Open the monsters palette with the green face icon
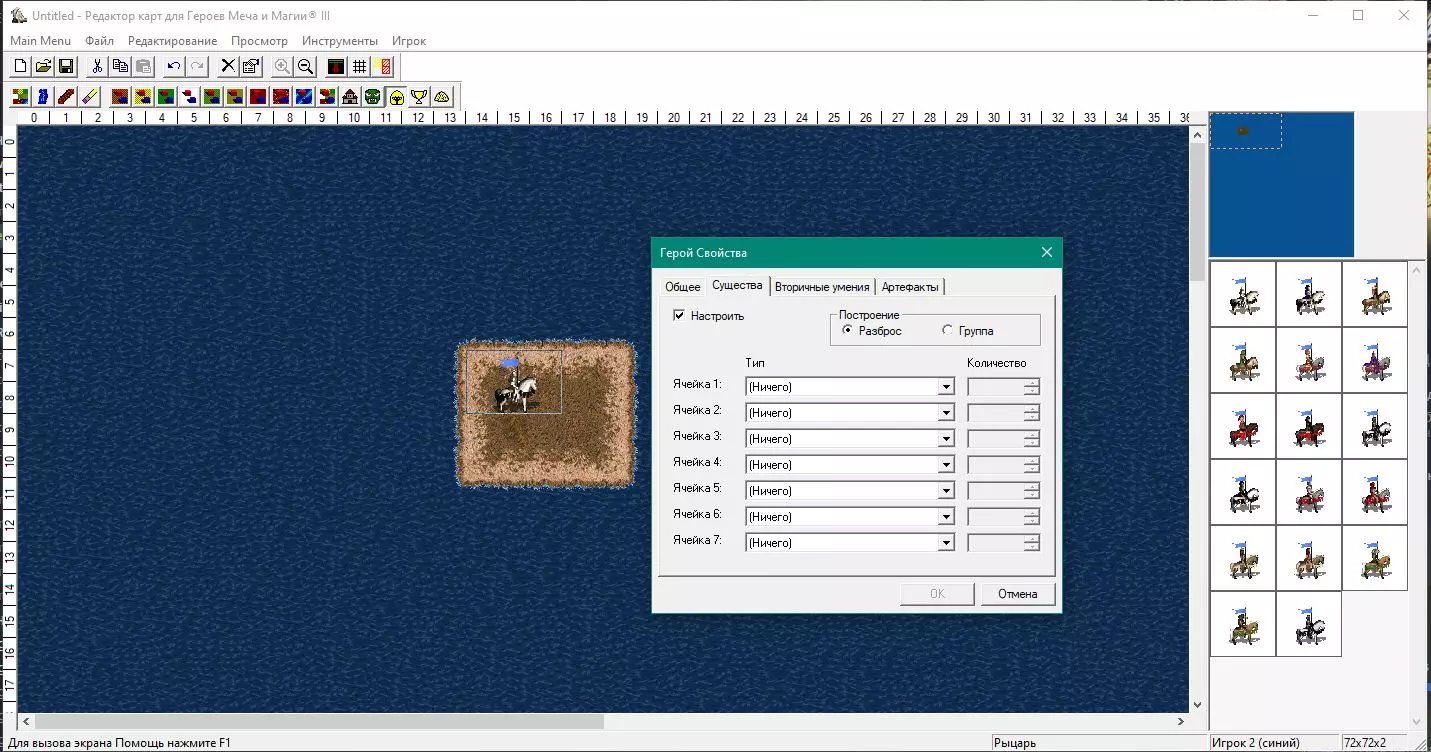The image size is (1431, 752). [x=373, y=97]
